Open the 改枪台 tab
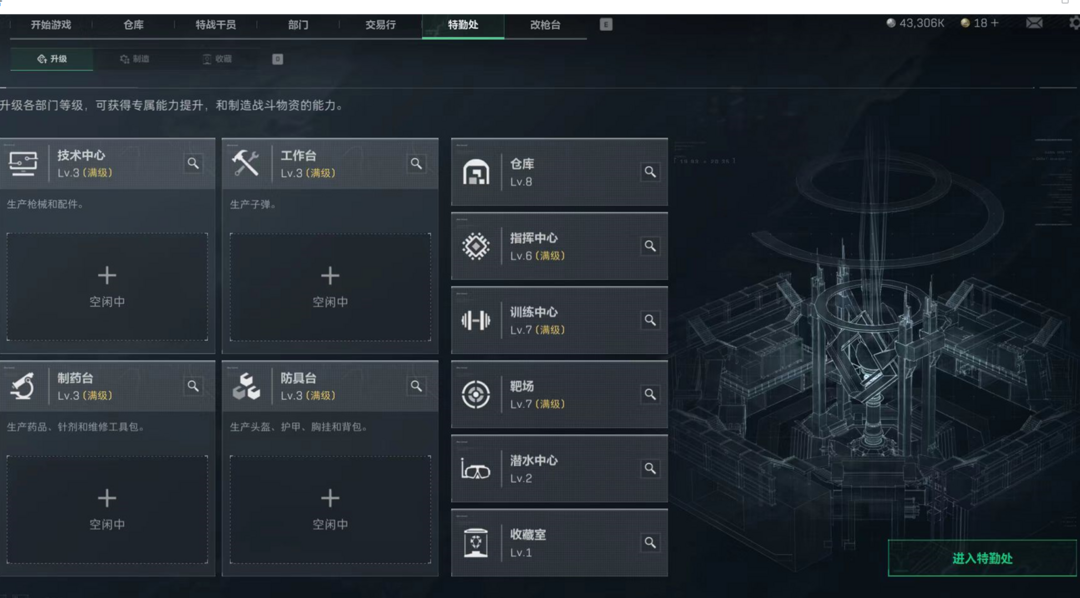Viewport: 1080px width, 598px height. pos(545,25)
